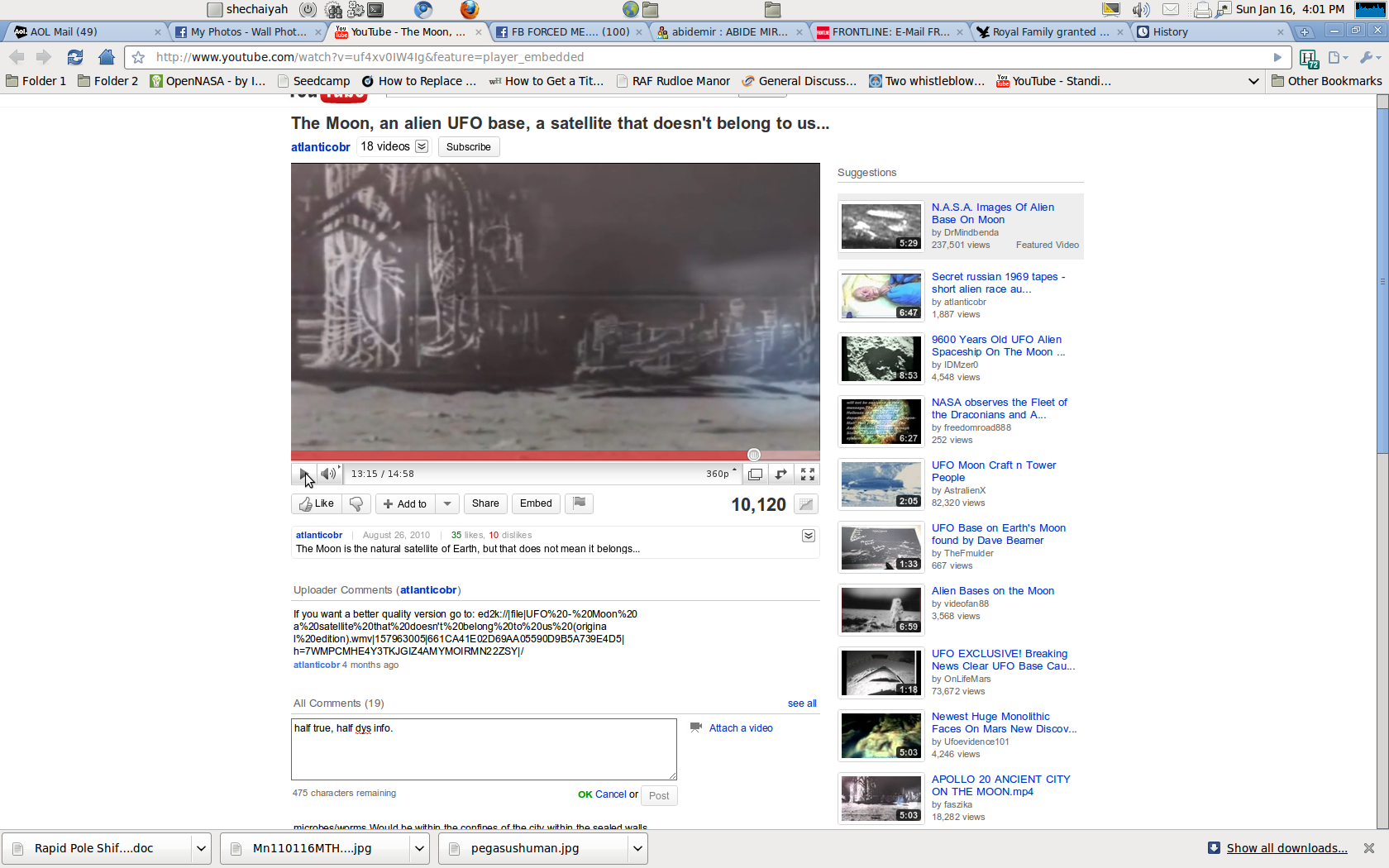Switch to the My Photos - Wall Photos tab
Screen dimensions: 1389x868
[248, 31]
